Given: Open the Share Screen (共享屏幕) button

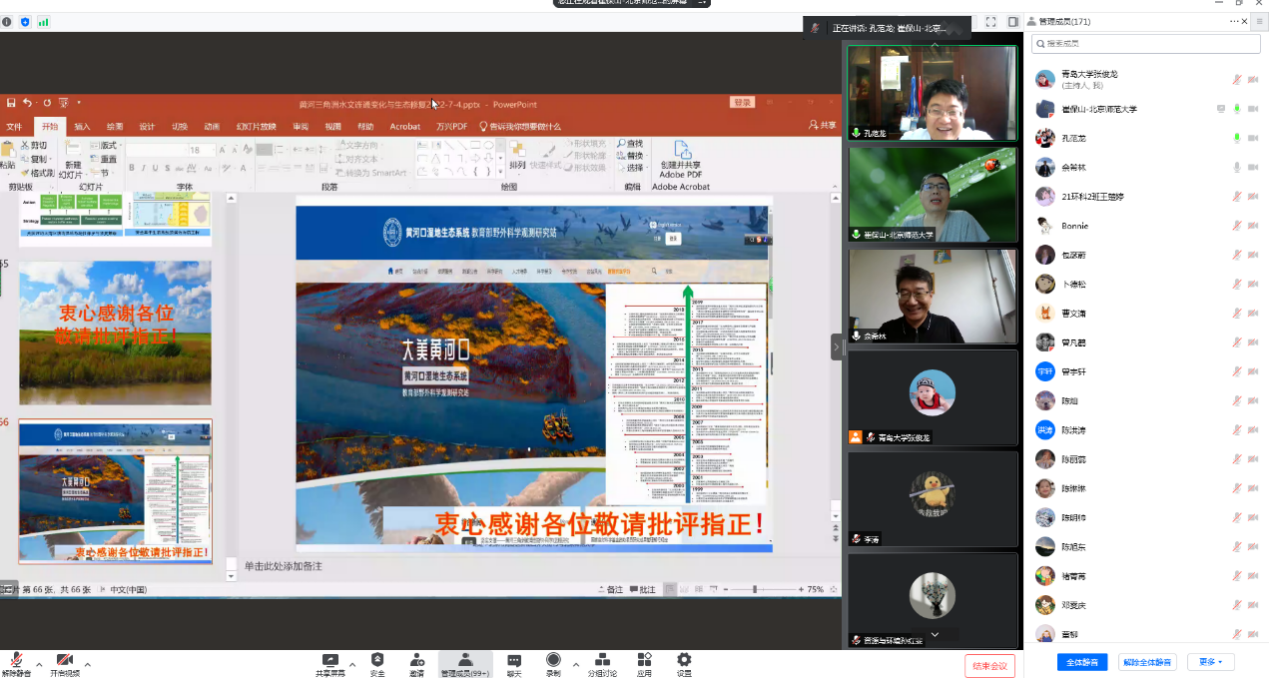Looking at the screenshot, I should tap(330, 662).
